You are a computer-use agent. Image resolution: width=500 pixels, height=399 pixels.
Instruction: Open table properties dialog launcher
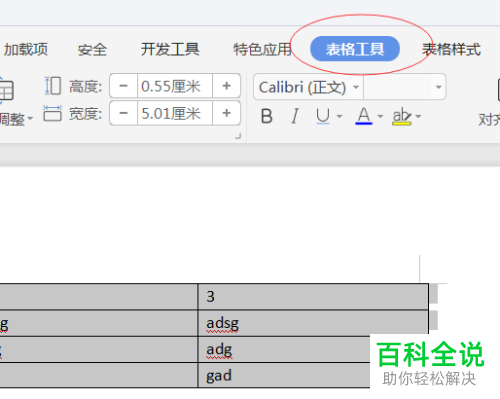tap(238, 136)
